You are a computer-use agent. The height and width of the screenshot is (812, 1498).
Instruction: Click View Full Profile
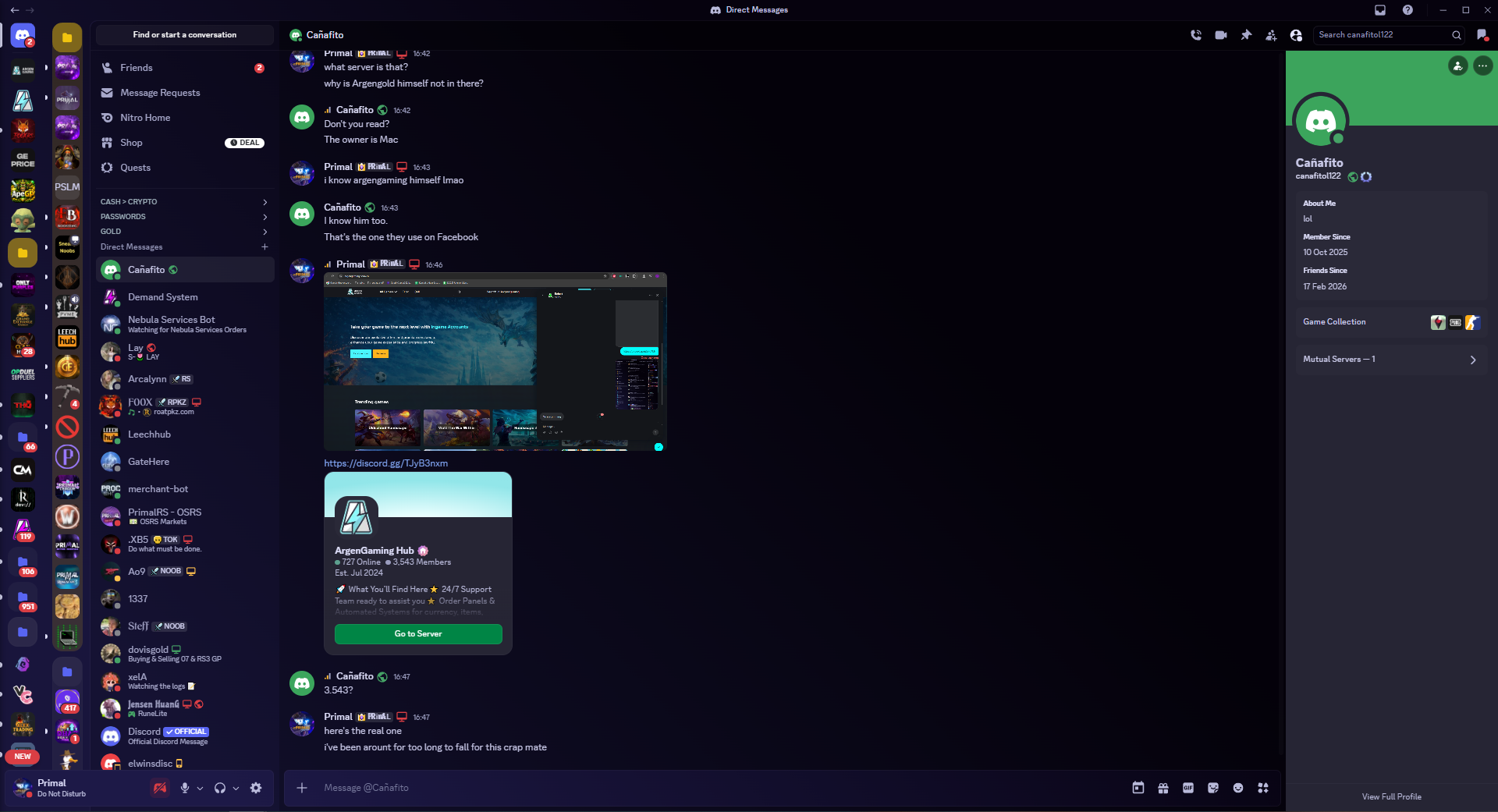(x=1391, y=797)
